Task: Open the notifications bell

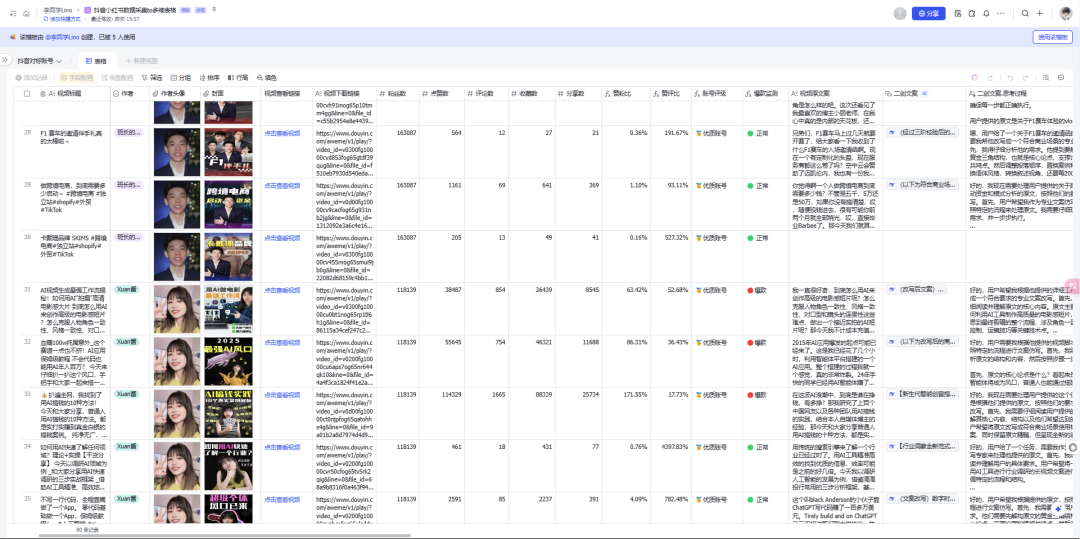Action: point(985,13)
